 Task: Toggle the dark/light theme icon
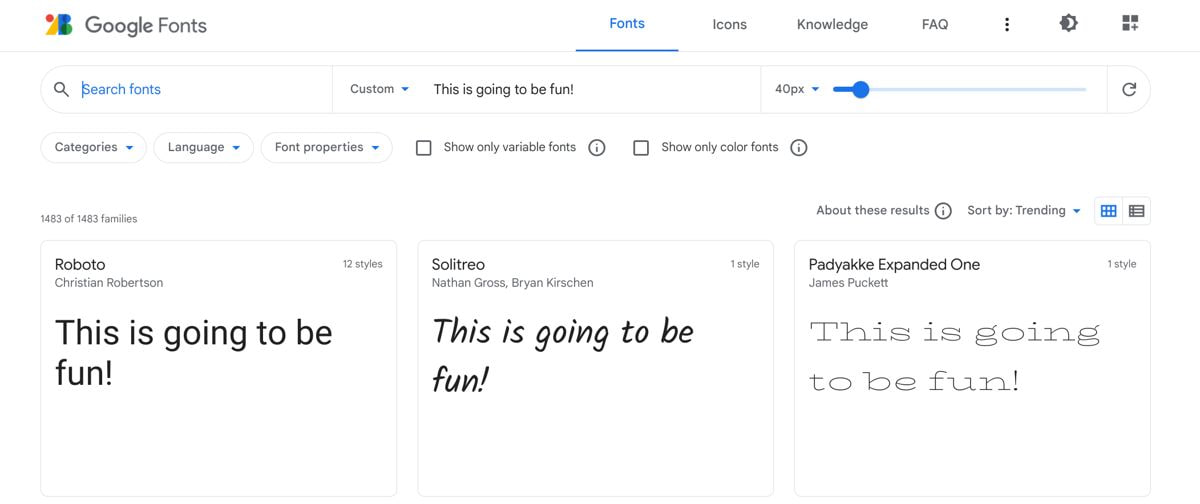click(1068, 24)
